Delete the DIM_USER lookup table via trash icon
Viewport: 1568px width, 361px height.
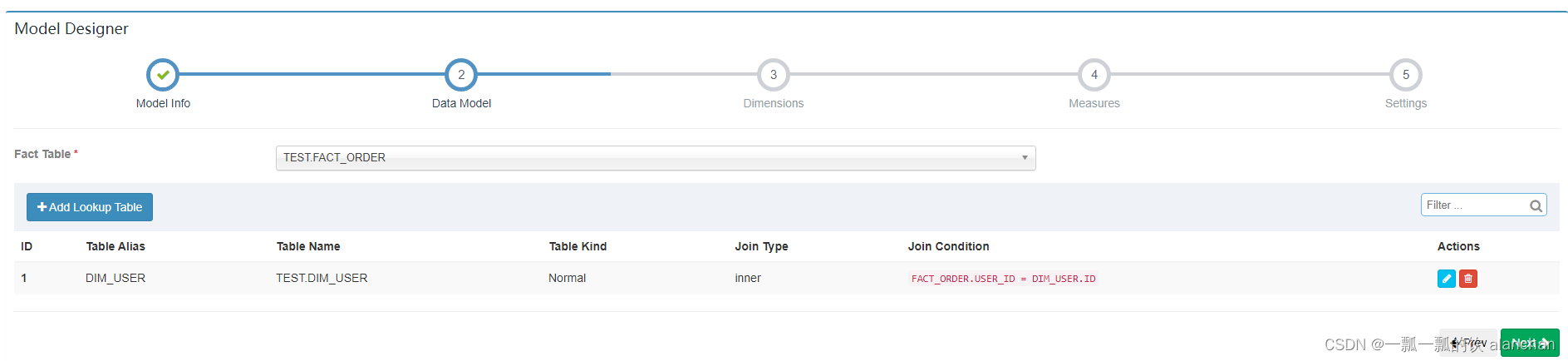coord(1468,279)
